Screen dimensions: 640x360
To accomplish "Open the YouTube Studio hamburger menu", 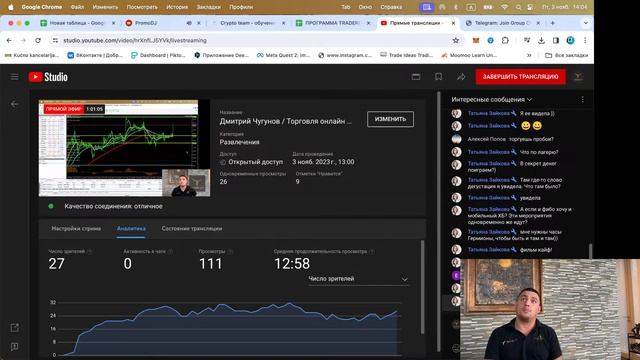I will 14,77.
